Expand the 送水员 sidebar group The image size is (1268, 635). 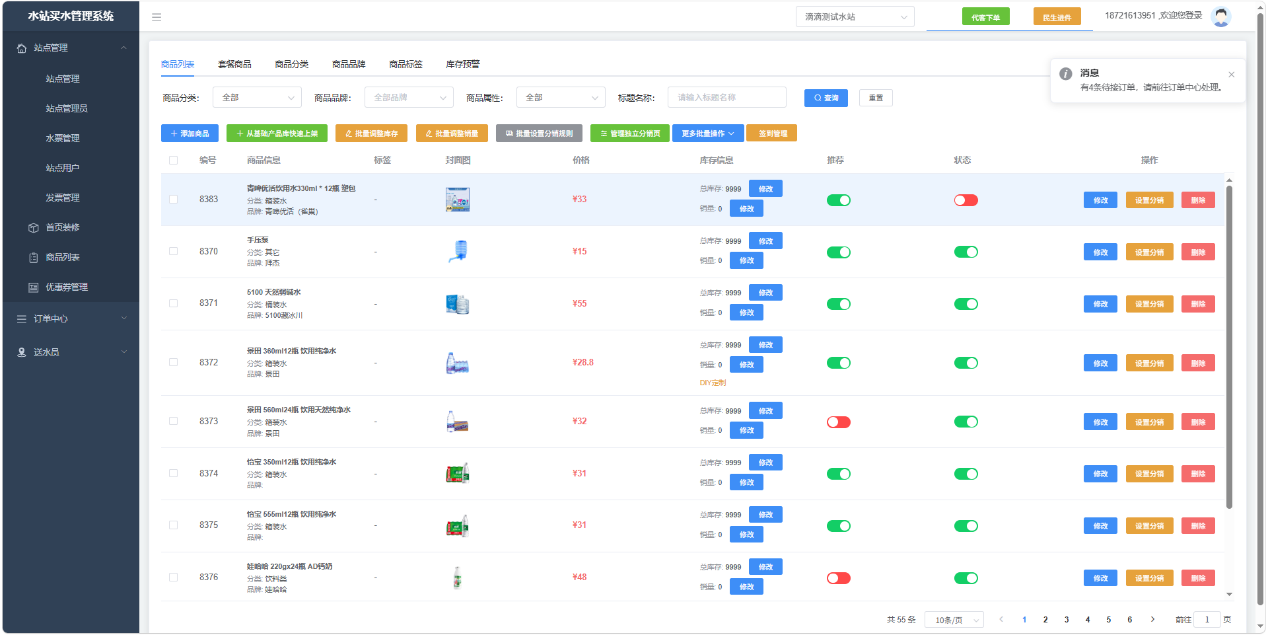click(70, 352)
